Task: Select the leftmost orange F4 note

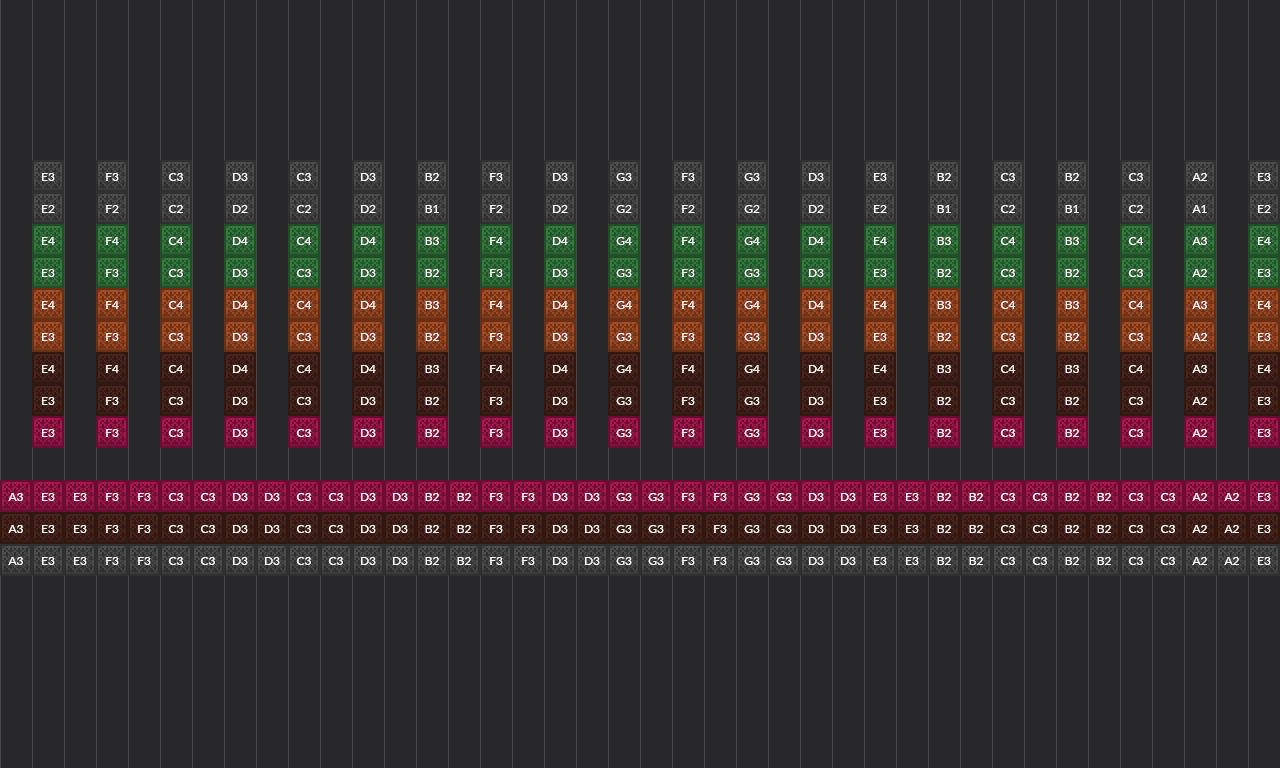Action: click(x=112, y=305)
